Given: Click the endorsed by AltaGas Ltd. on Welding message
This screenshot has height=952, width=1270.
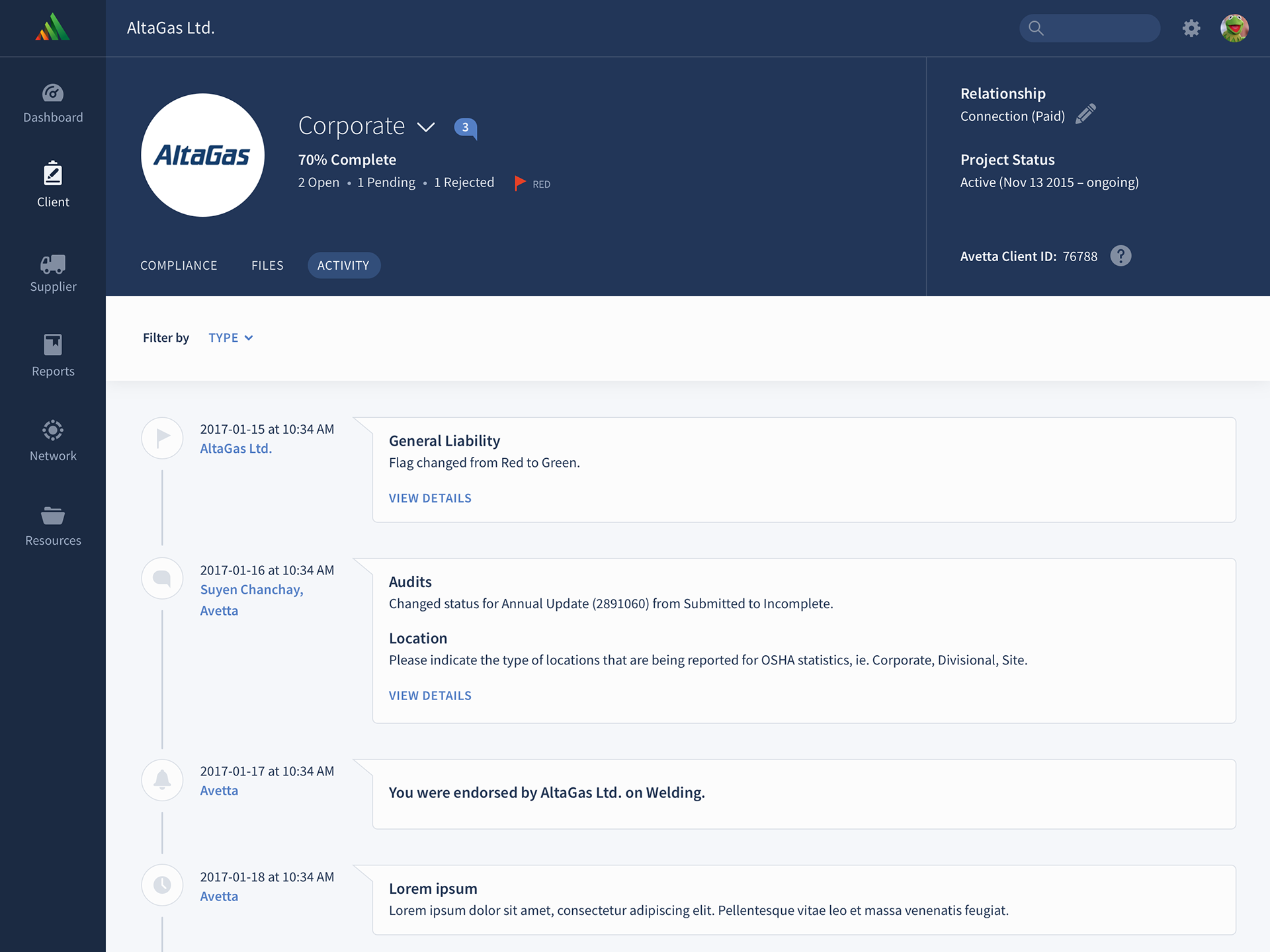Looking at the screenshot, I should 547,793.
